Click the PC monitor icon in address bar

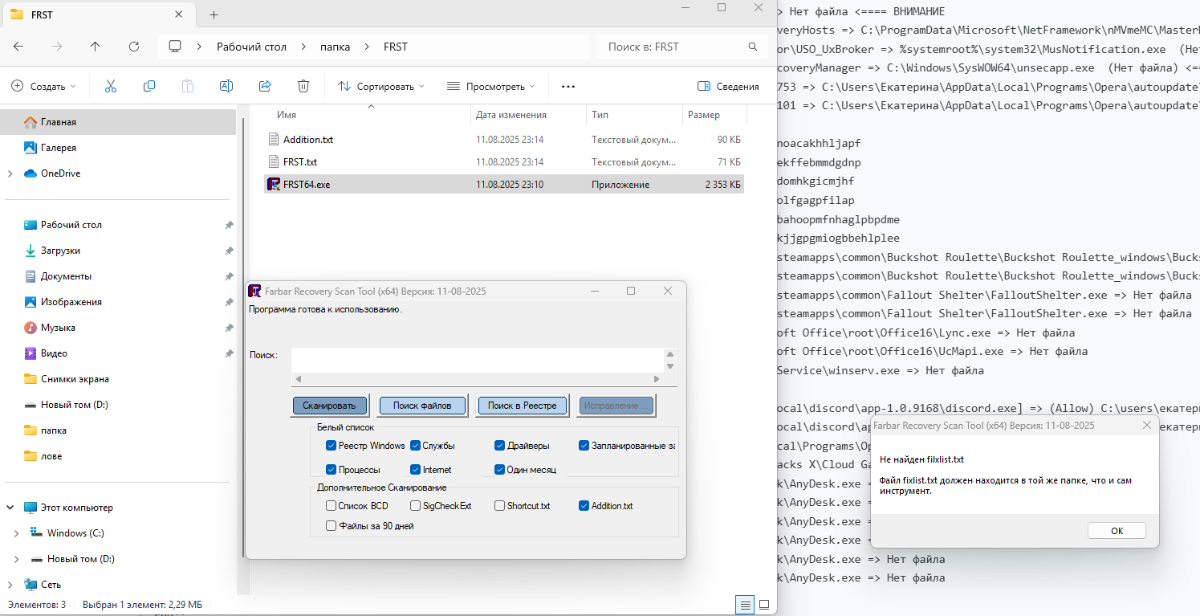click(x=175, y=46)
